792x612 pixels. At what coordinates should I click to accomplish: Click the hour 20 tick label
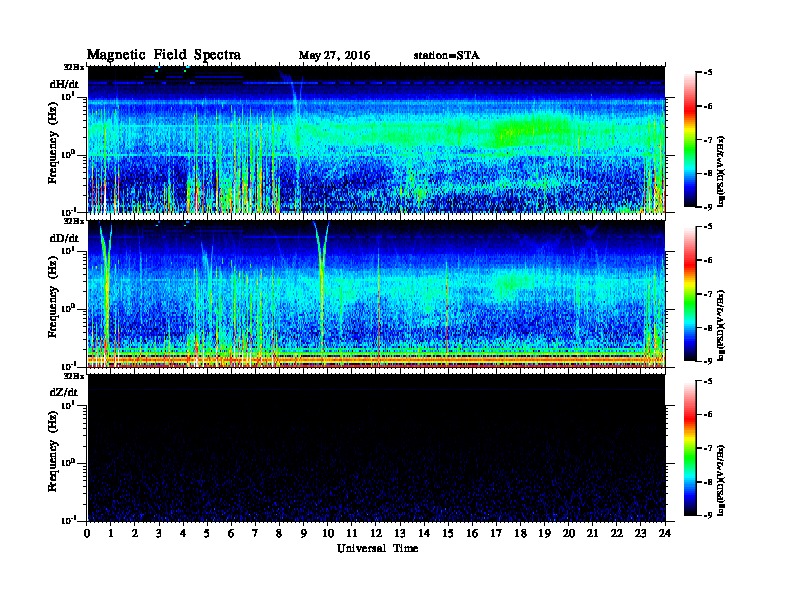pos(568,533)
